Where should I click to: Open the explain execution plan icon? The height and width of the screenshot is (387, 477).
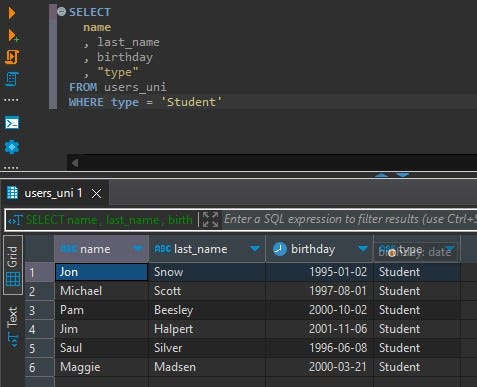click(x=12, y=79)
